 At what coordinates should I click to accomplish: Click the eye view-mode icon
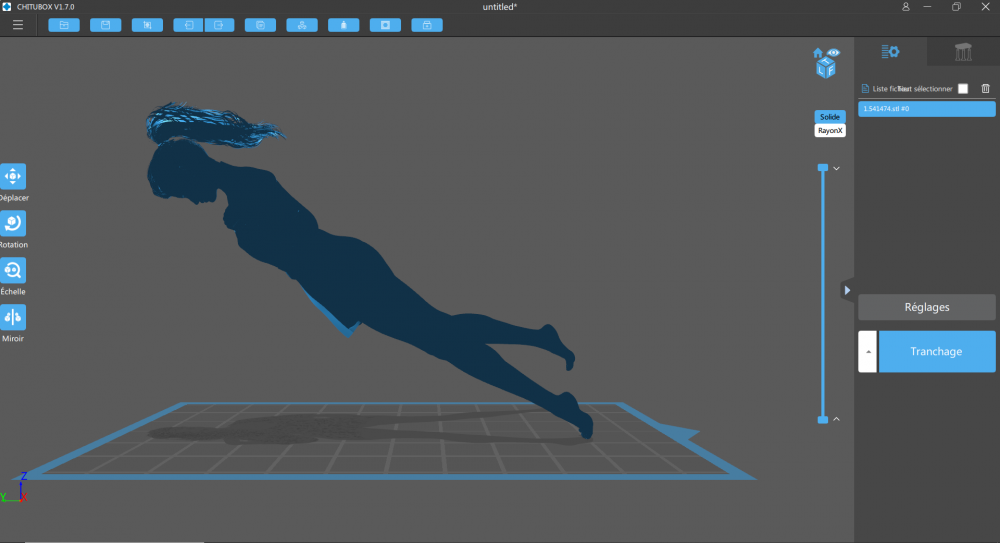tap(834, 52)
